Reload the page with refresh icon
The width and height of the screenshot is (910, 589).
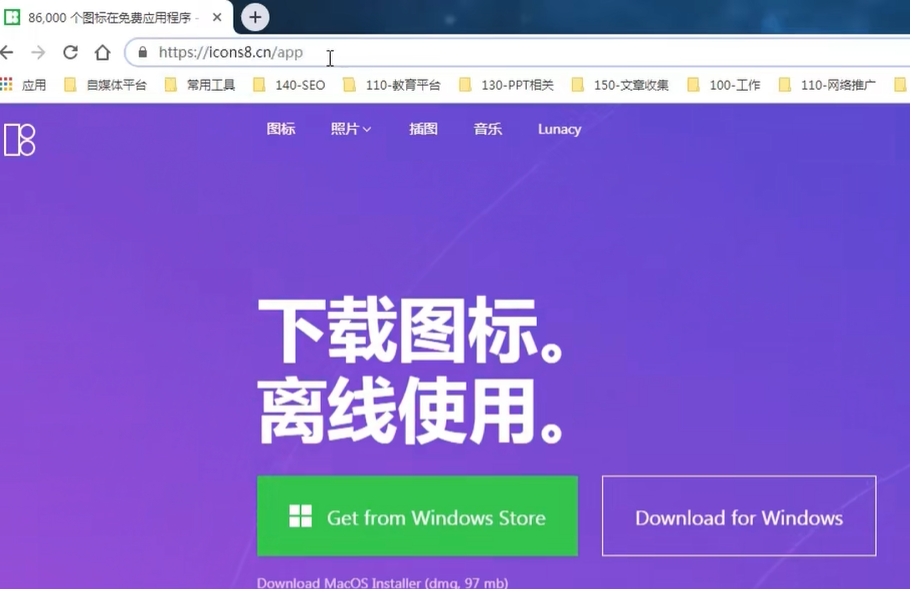(x=70, y=52)
